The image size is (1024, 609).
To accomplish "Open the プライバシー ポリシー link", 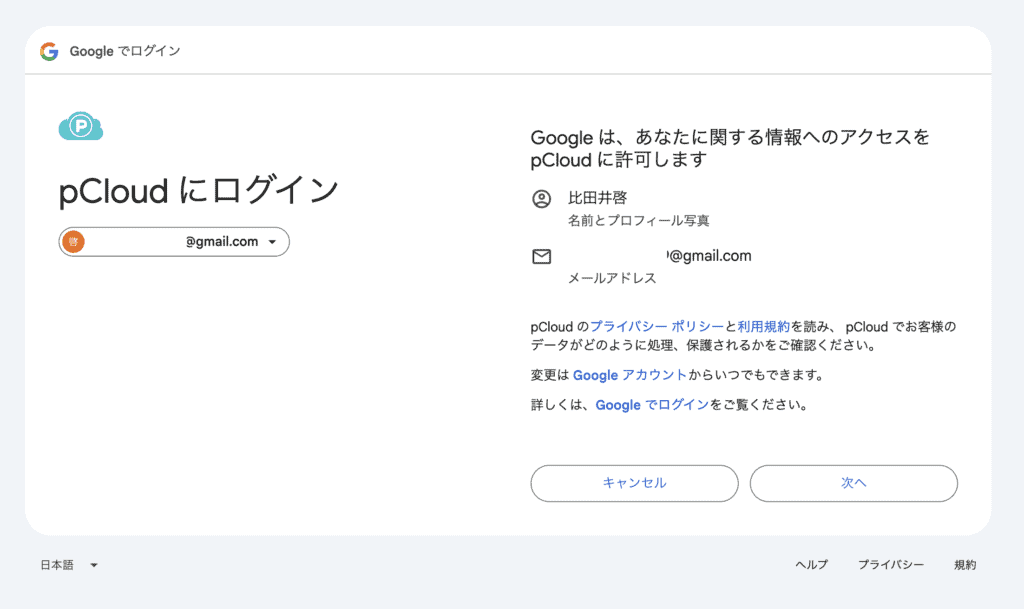I will coord(657,326).
